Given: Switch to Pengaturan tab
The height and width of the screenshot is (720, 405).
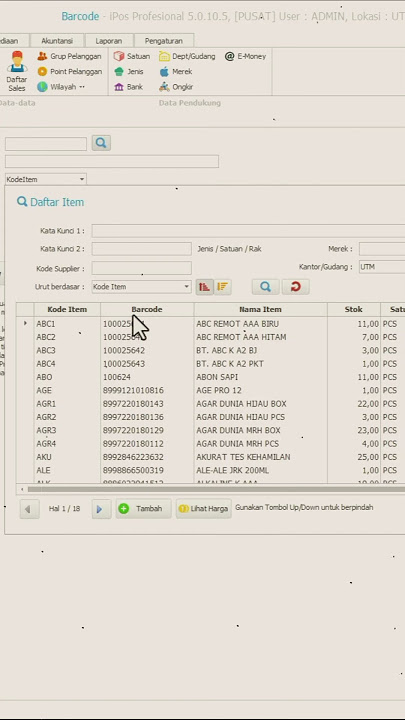Looking at the screenshot, I should point(164,41).
